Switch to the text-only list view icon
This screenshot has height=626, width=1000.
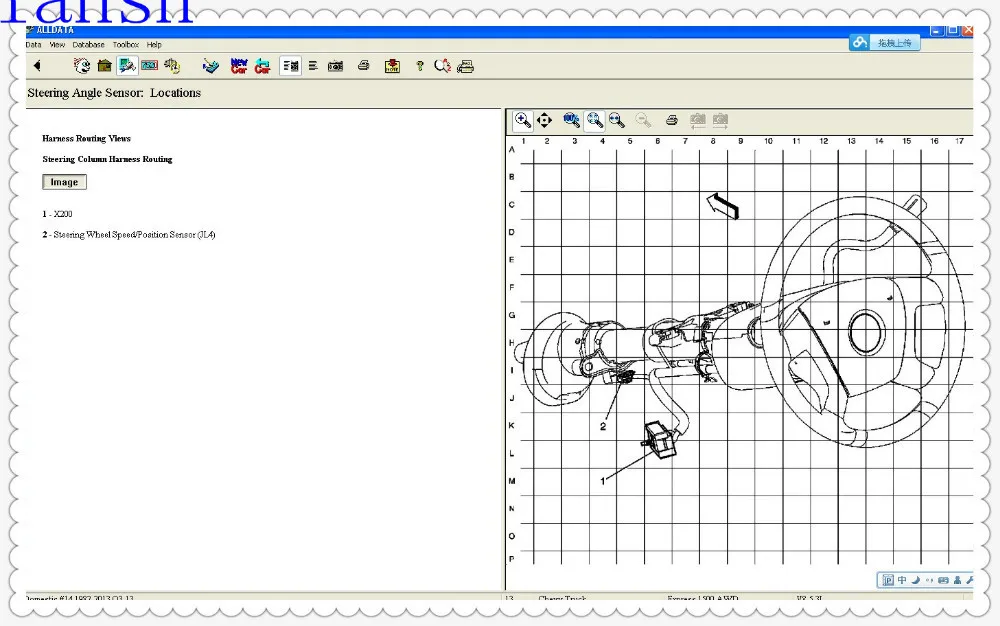tap(313, 66)
